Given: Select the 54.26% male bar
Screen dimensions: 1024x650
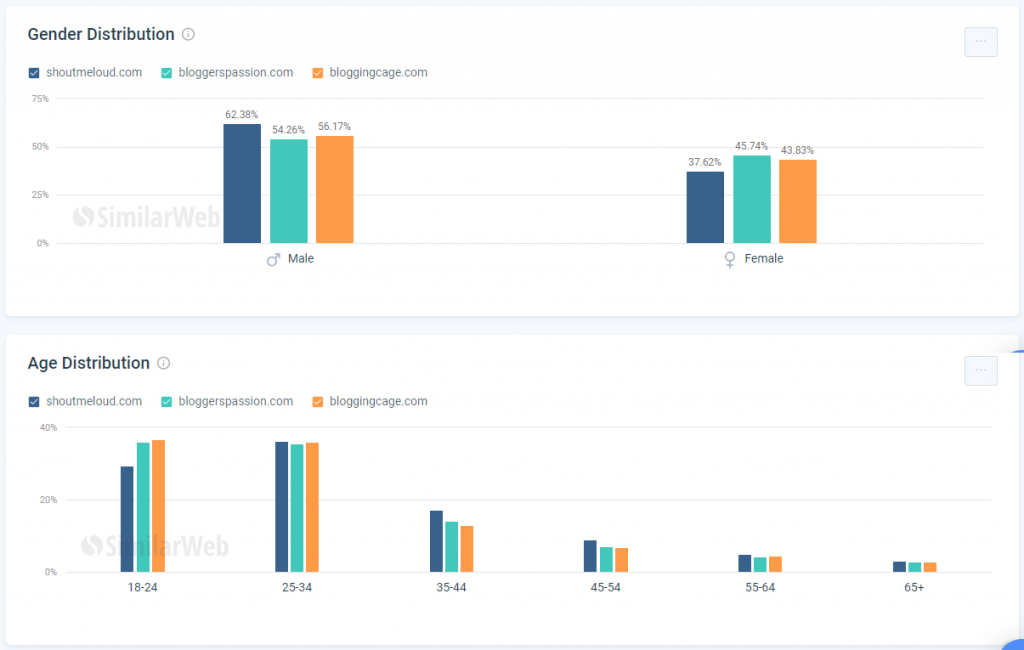Looking at the screenshot, I should (289, 191).
